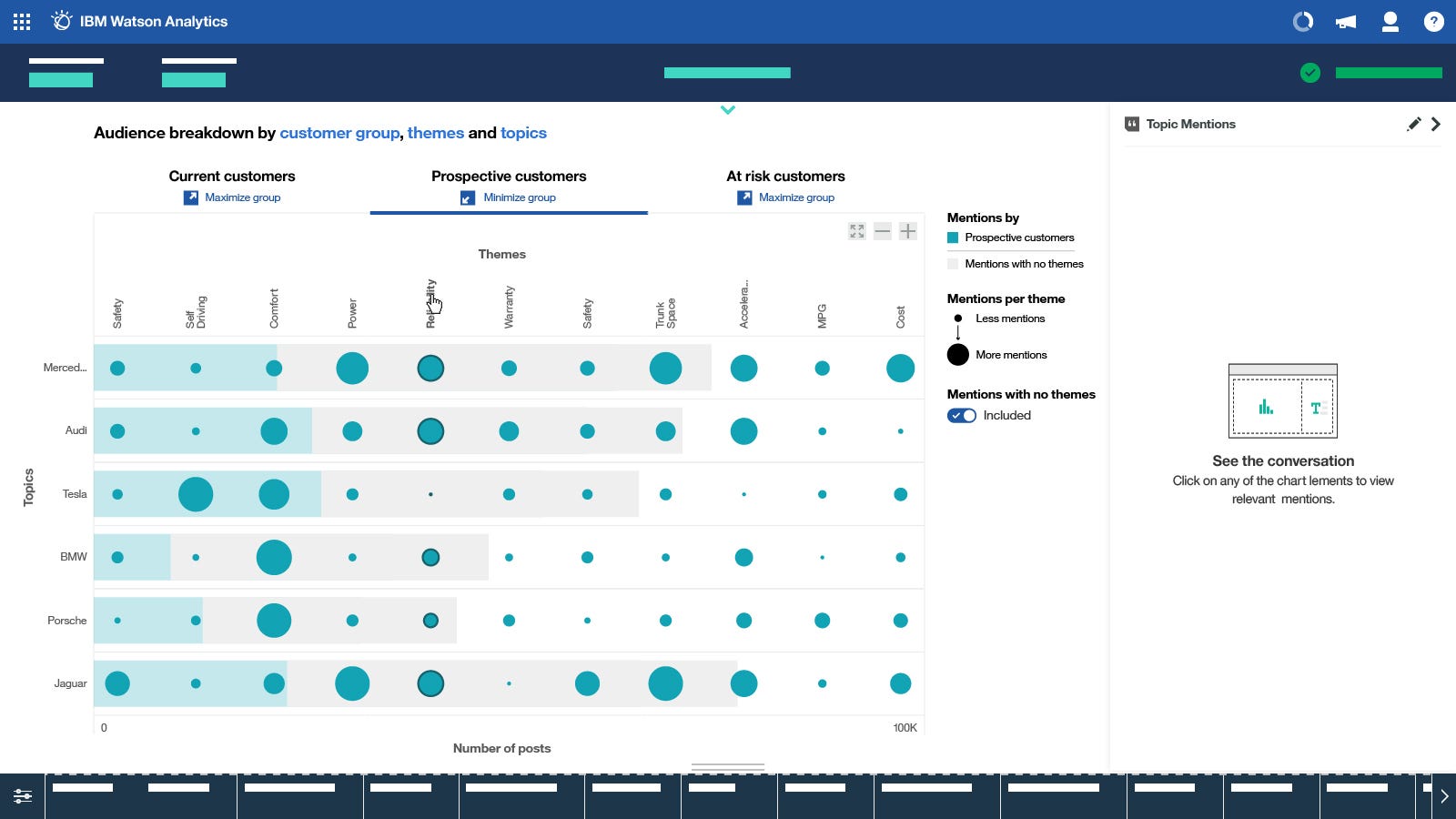The height and width of the screenshot is (819, 1456).
Task: Open the user profile icon
Action: point(1390,22)
